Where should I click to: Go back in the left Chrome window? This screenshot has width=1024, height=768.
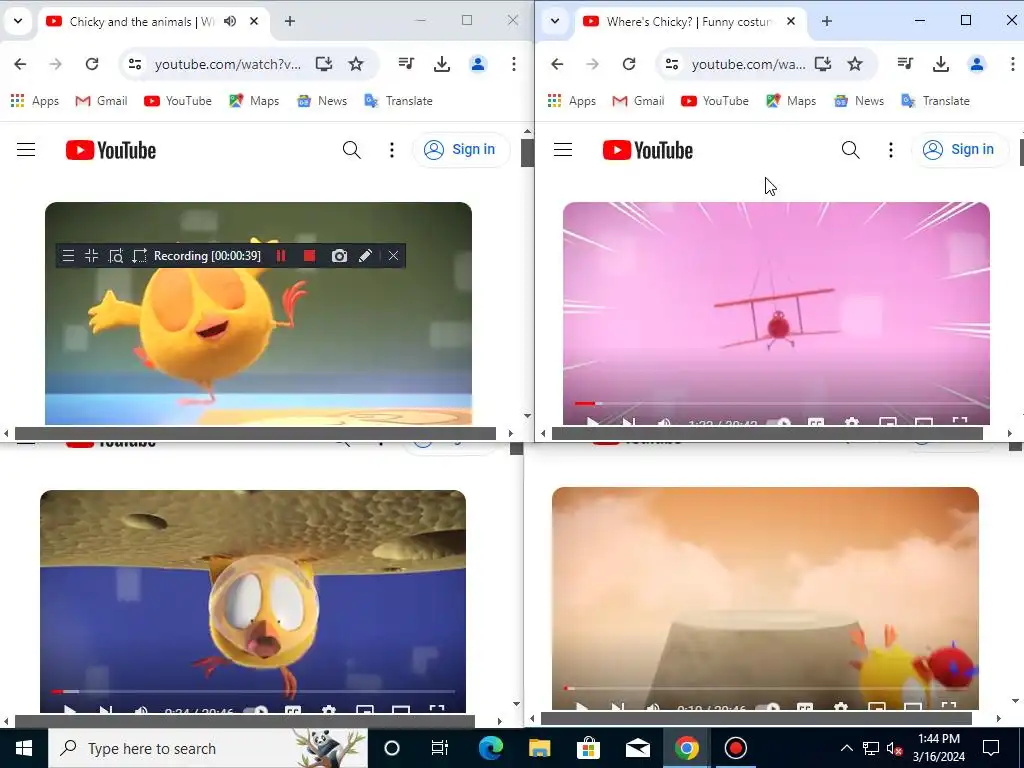(20, 64)
